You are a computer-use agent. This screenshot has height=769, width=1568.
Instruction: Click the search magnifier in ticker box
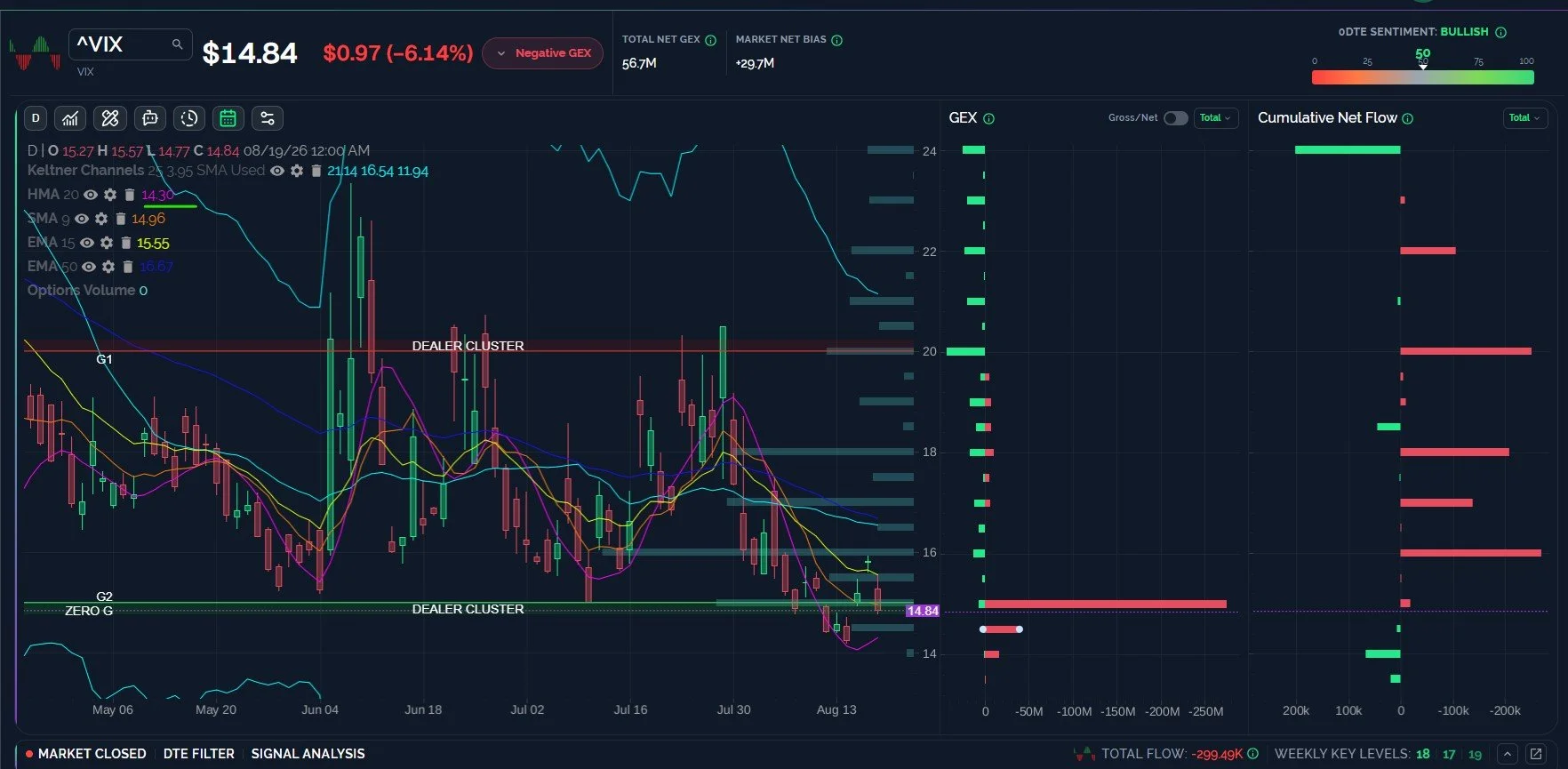coord(177,44)
